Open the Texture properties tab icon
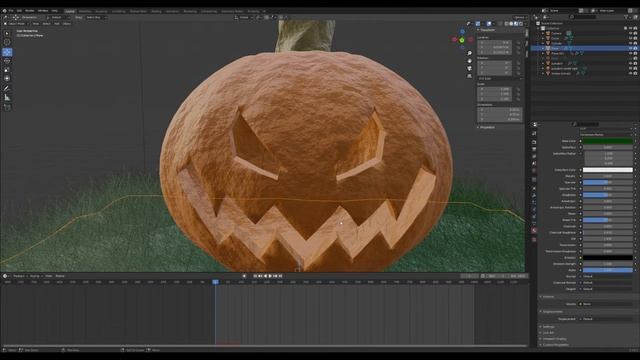 click(534, 240)
